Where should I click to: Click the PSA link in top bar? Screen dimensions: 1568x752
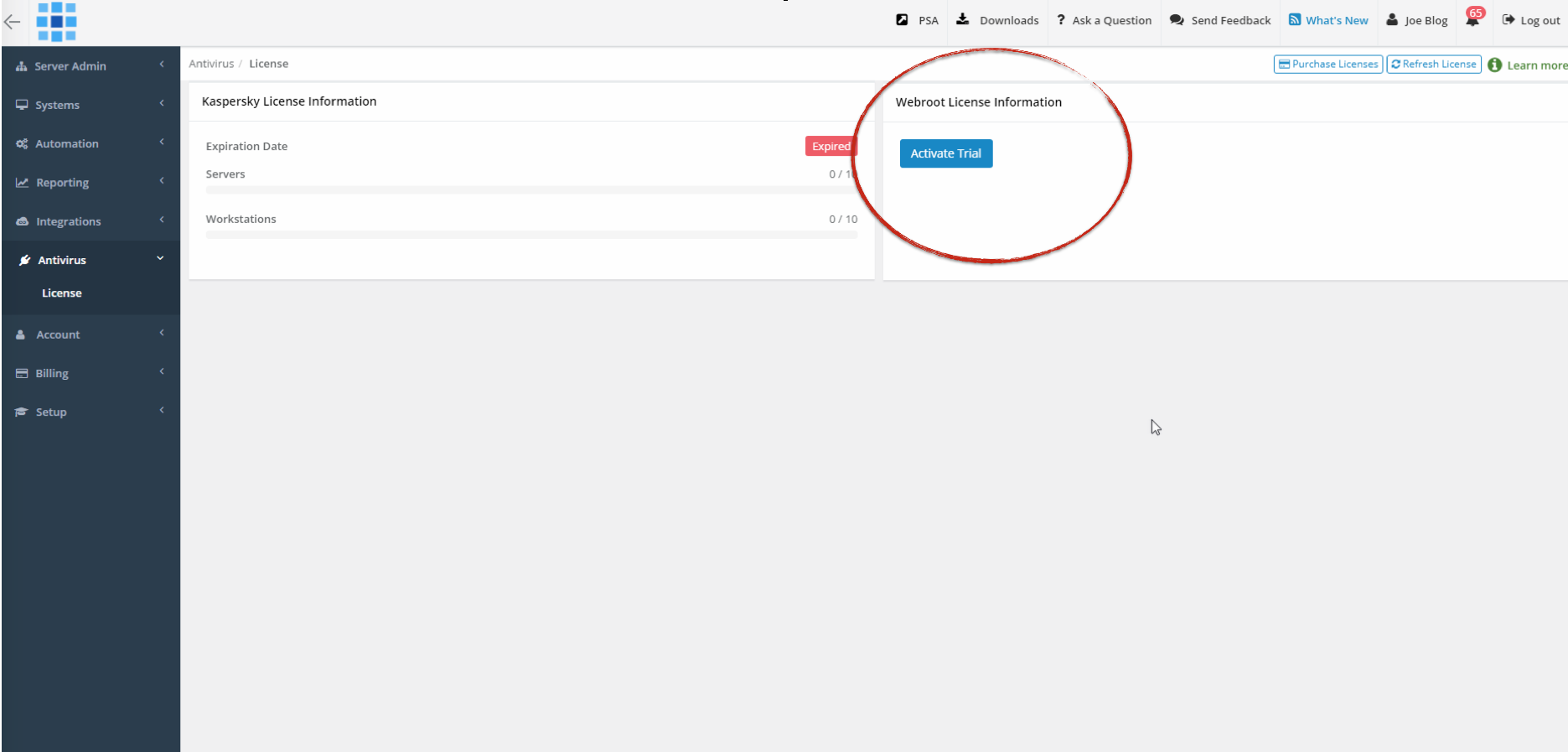(x=929, y=21)
